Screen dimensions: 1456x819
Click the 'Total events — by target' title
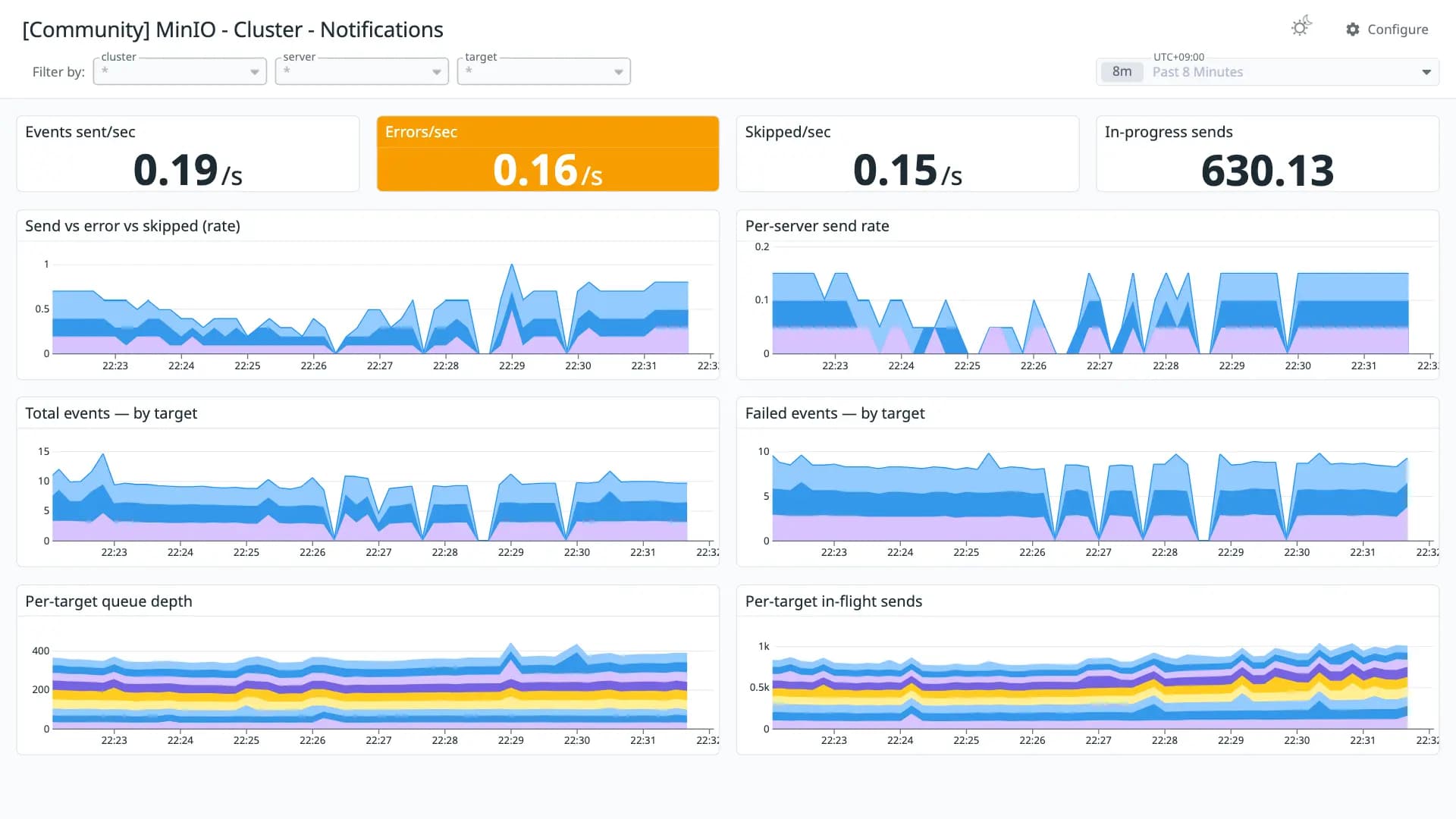pyautogui.click(x=111, y=413)
